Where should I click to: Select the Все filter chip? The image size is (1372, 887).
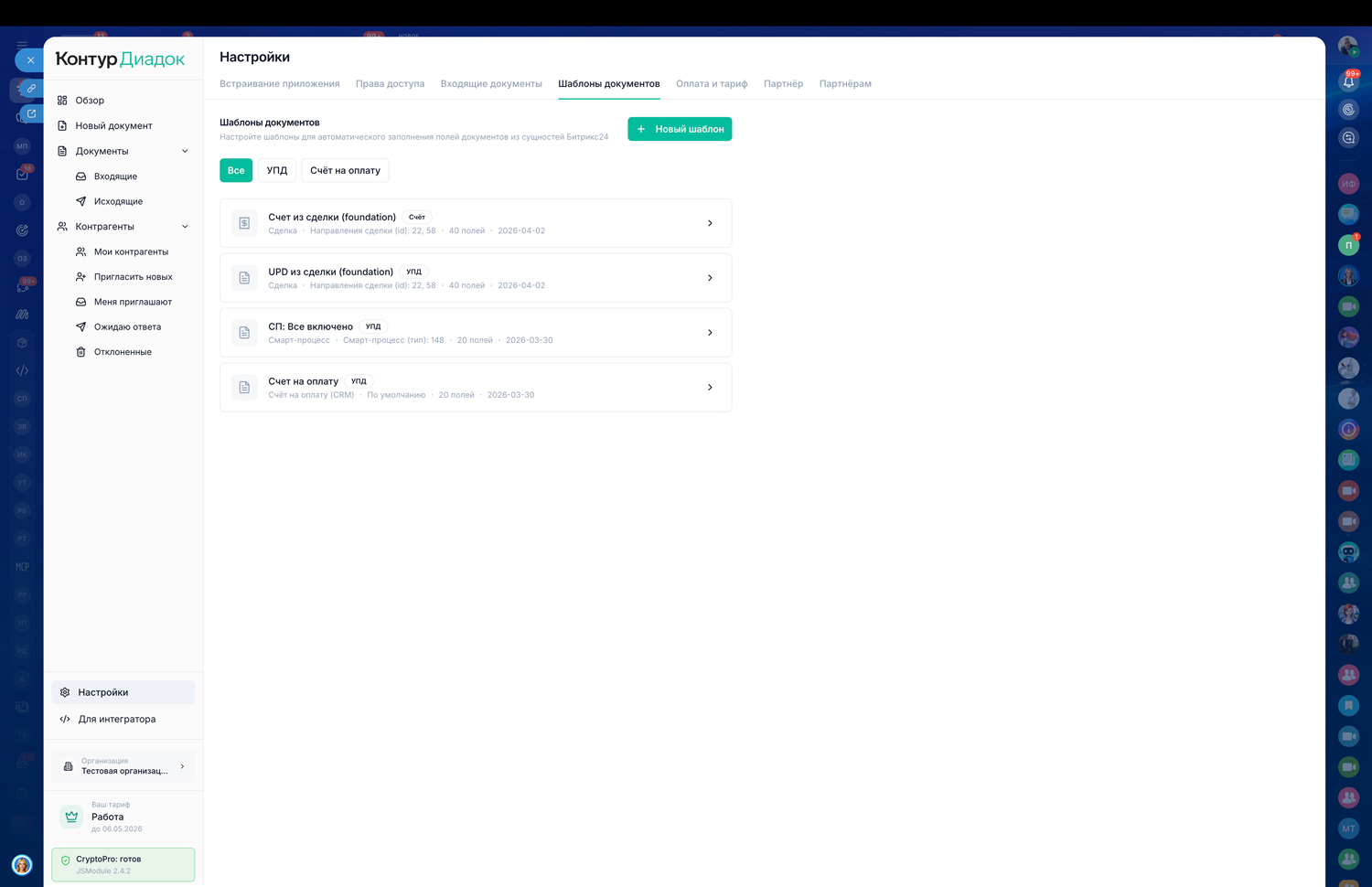(236, 170)
